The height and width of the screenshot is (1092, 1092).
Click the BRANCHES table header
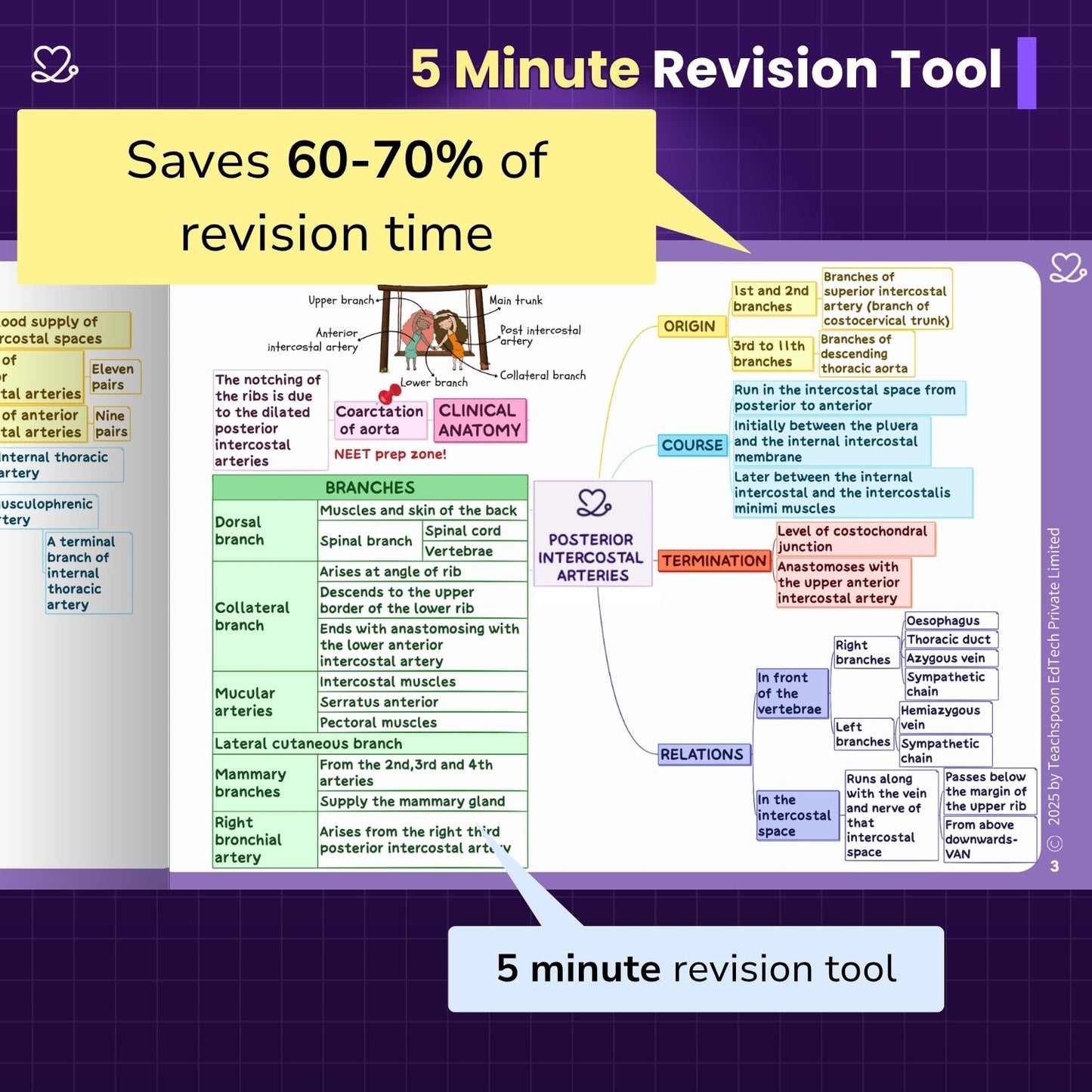(x=370, y=487)
